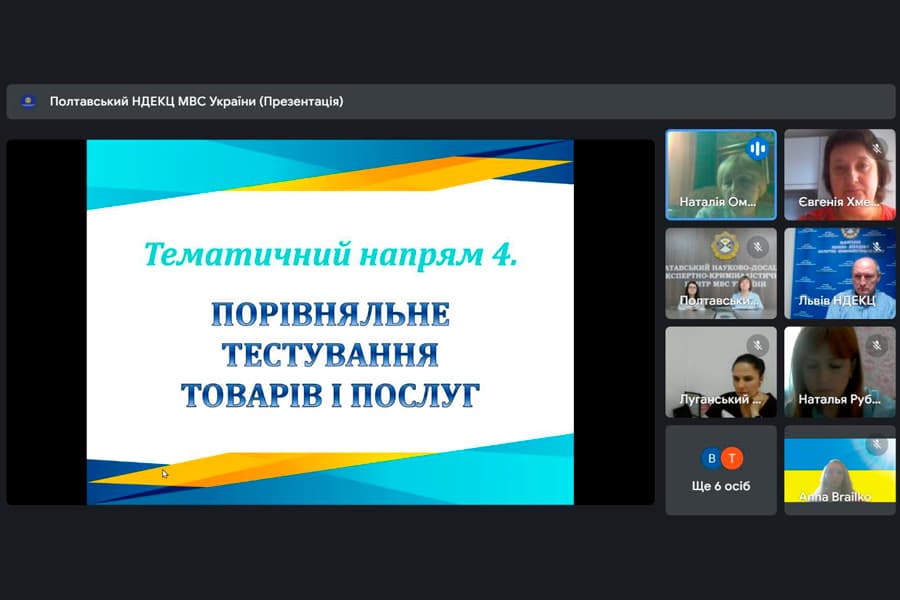Select Євгенія's video tile
This screenshot has width=900, height=600.
tap(840, 175)
